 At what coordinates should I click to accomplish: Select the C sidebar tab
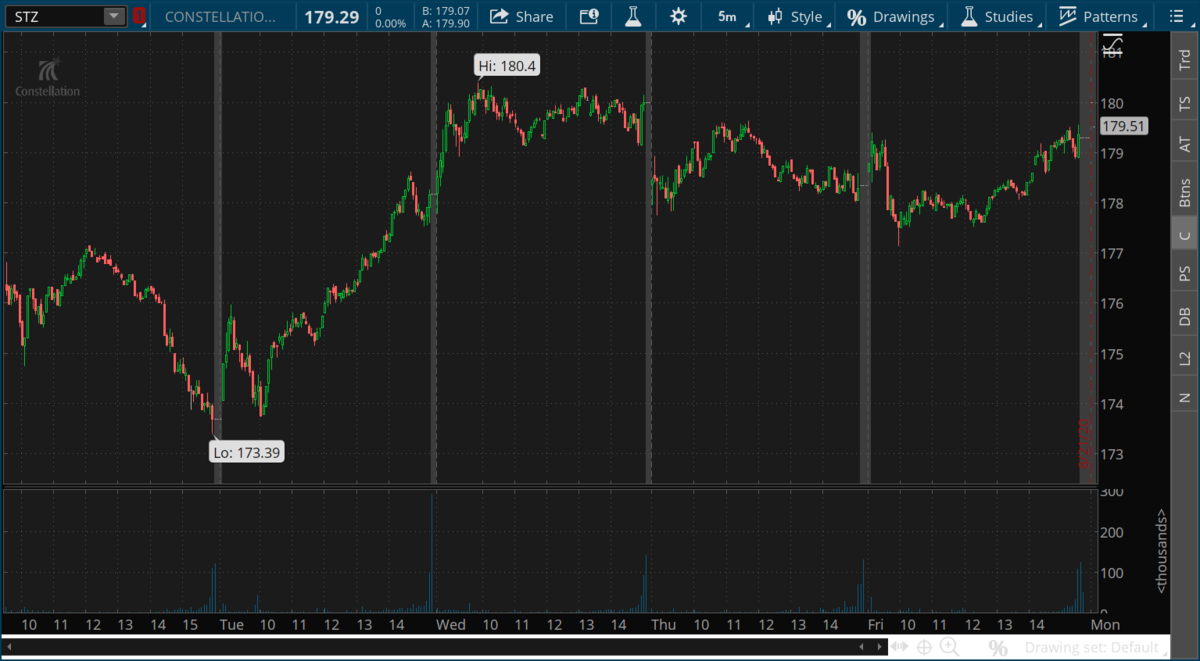(1185, 236)
